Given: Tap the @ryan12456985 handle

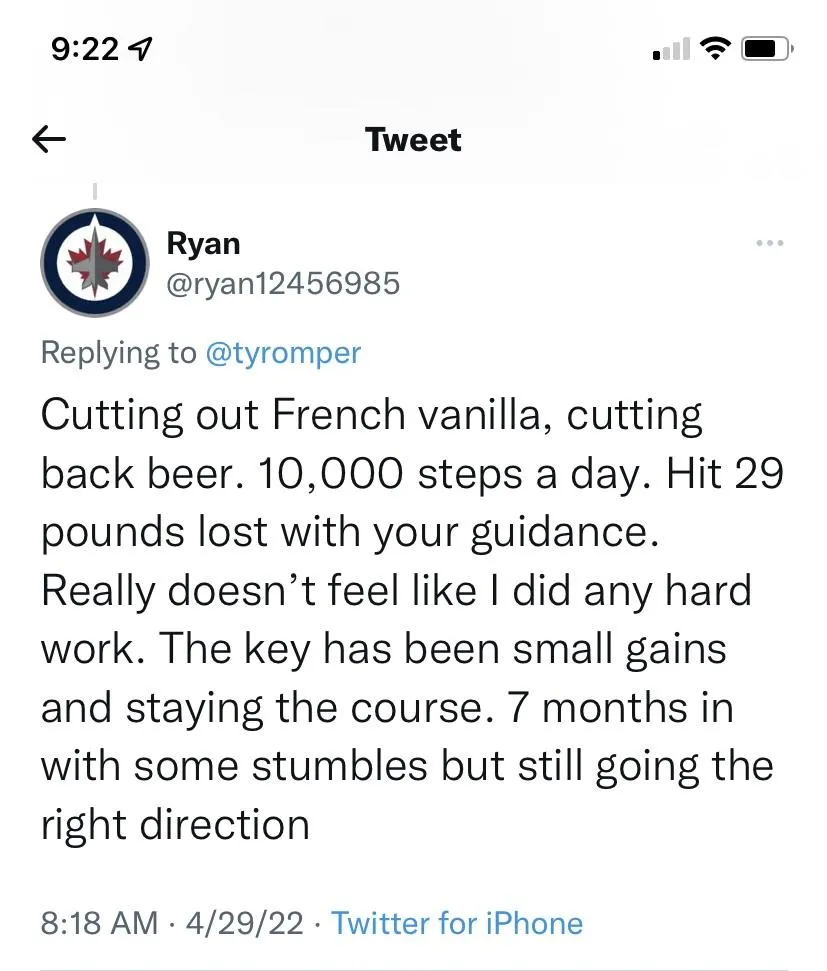Looking at the screenshot, I should (x=283, y=284).
